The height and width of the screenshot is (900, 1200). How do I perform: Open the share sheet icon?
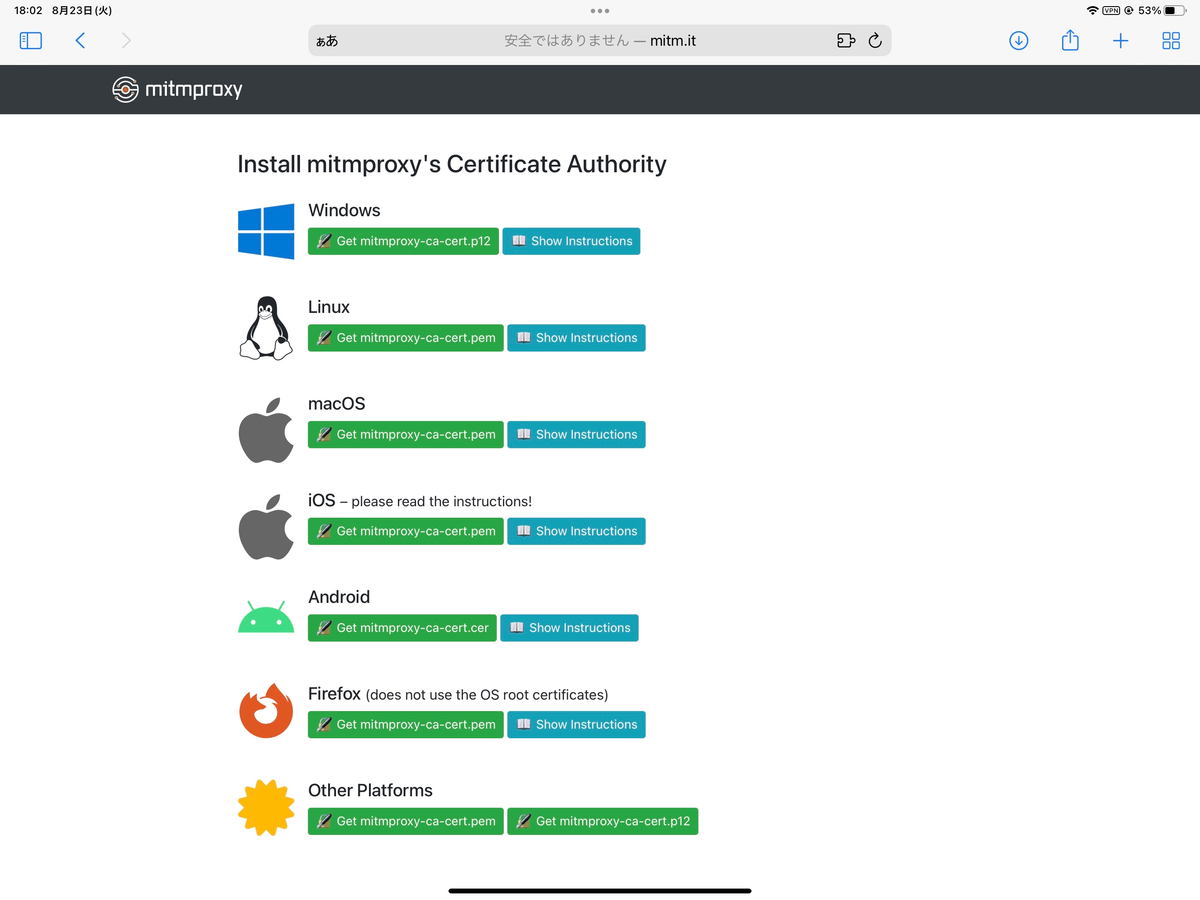click(1070, 40)
